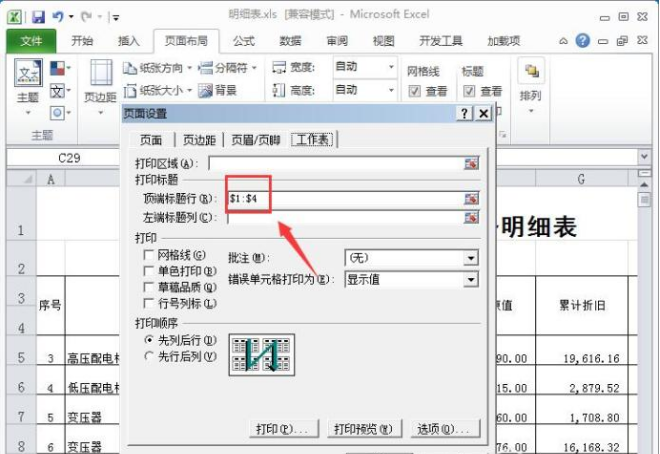660x454 pixels.
Task: Open the Margins (页边距) icon
Action: pos(101,73)
